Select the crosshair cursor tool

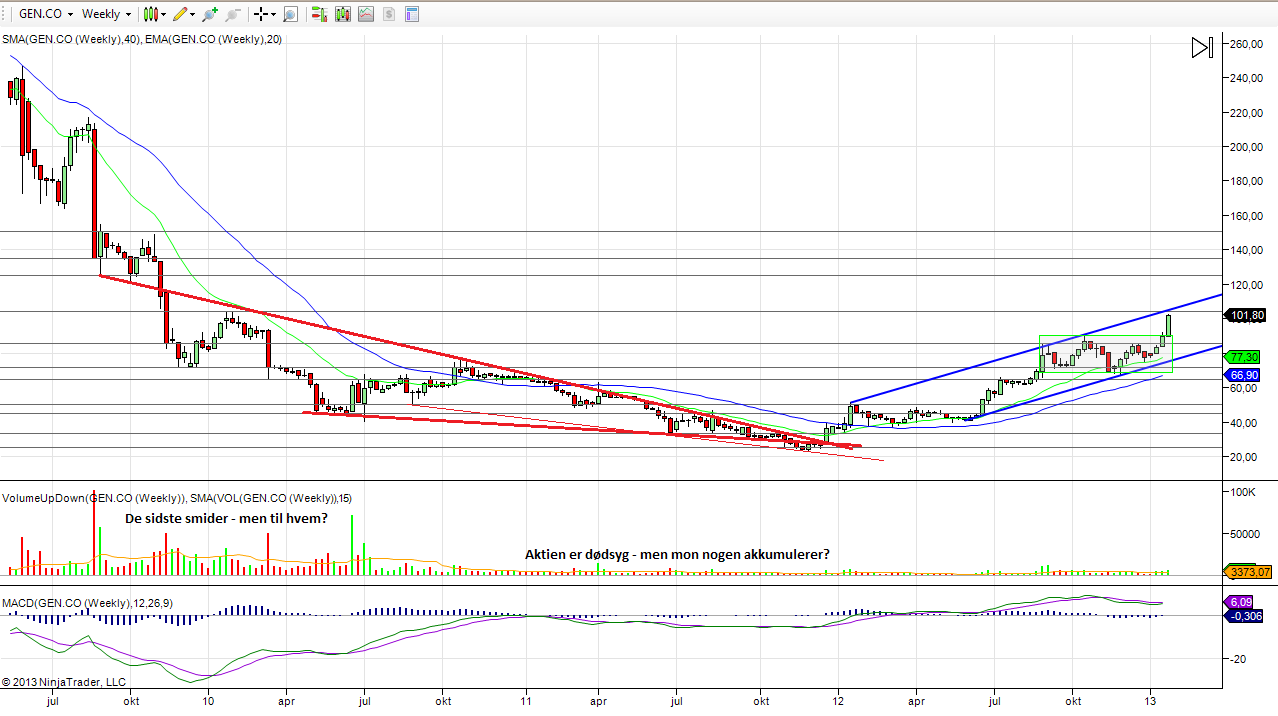(260, 14)
